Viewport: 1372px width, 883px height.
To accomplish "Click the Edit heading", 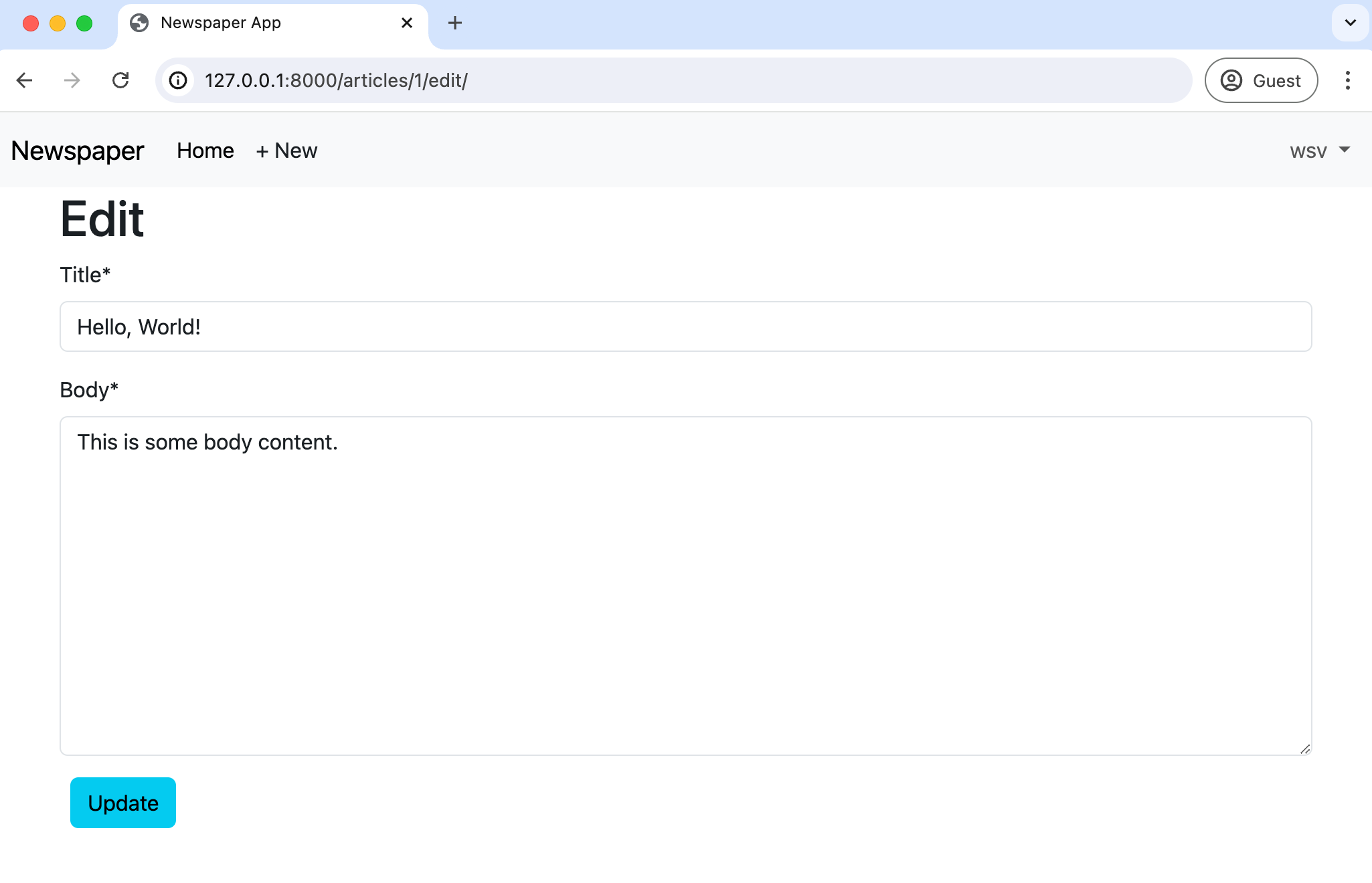I will click(x=102, y=219).
